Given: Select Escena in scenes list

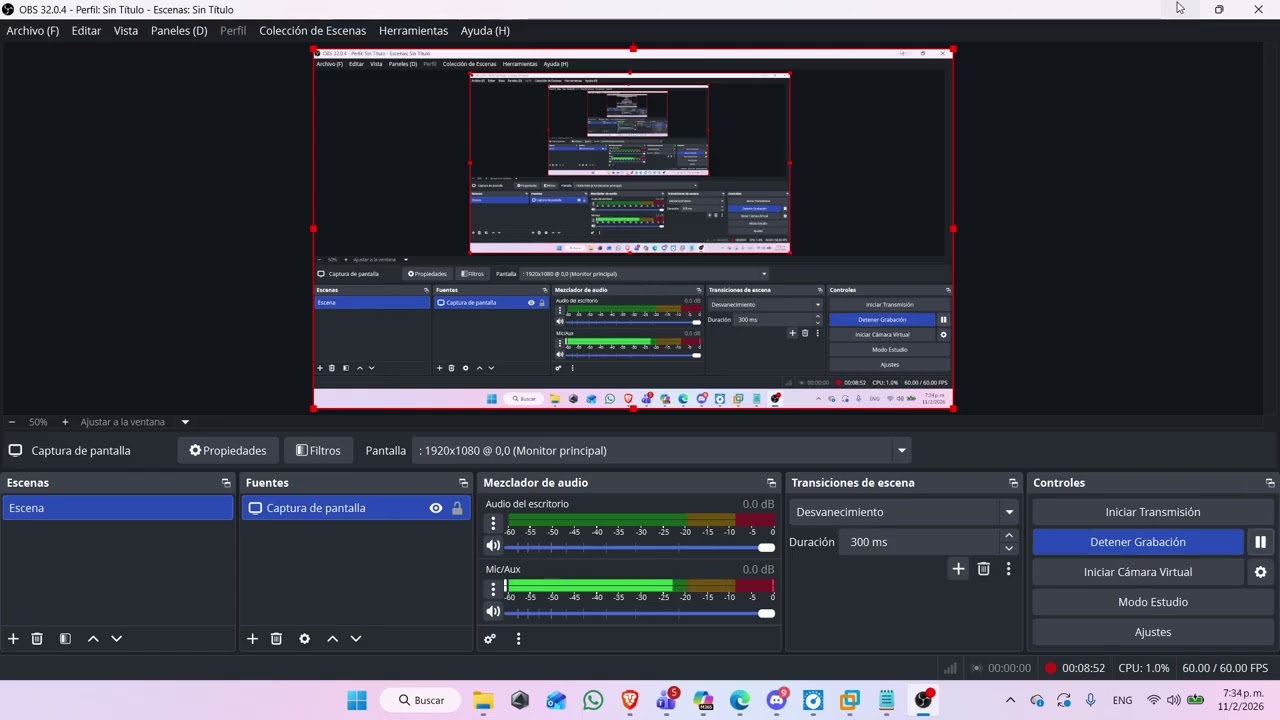Looking at the screenshot, I should (118, 508).
